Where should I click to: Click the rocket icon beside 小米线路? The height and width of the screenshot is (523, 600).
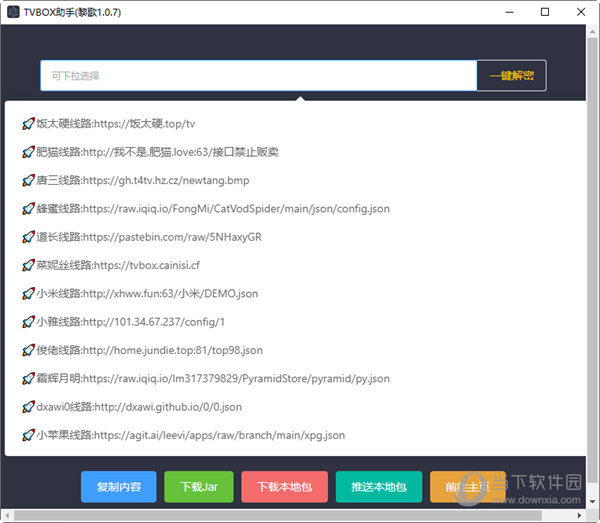[x=28, y=294]
